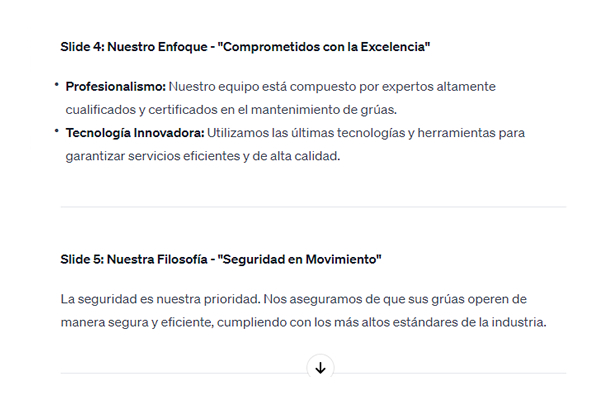Screen dimensions: 600x400
Task: Click the "Slide 5:" heading prefix
Action: pos(82,260)
